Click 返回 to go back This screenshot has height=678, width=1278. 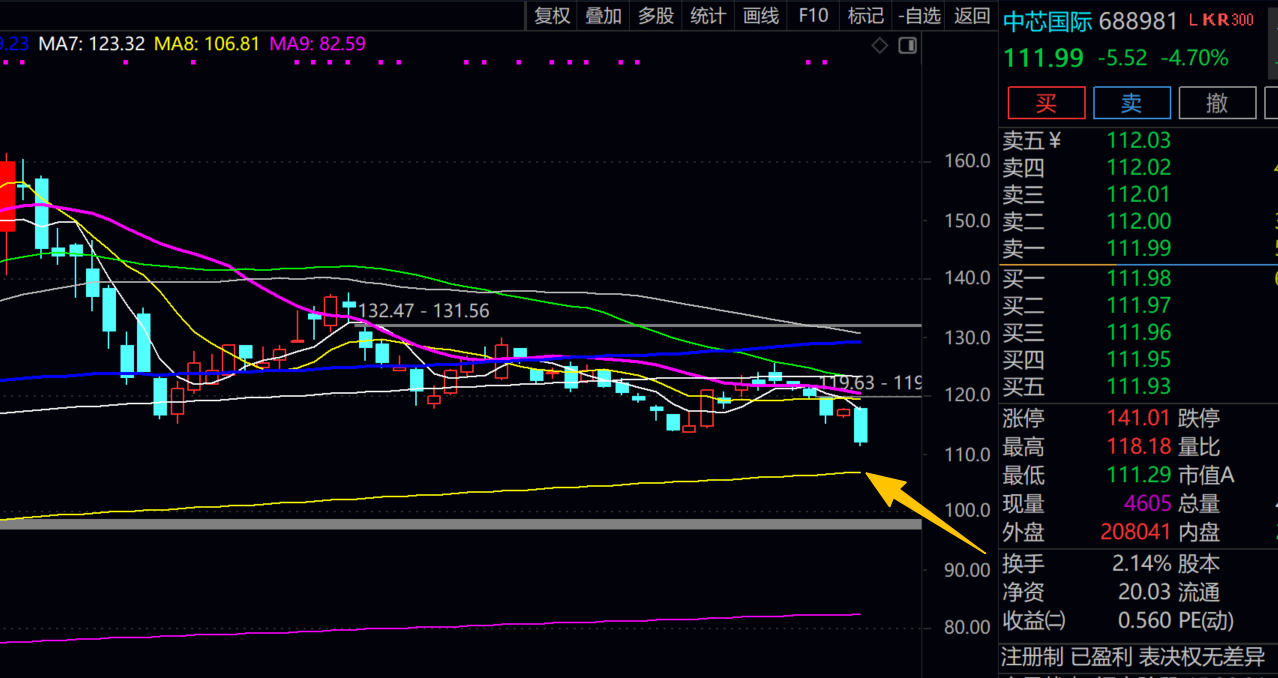(x=972, y=15)
